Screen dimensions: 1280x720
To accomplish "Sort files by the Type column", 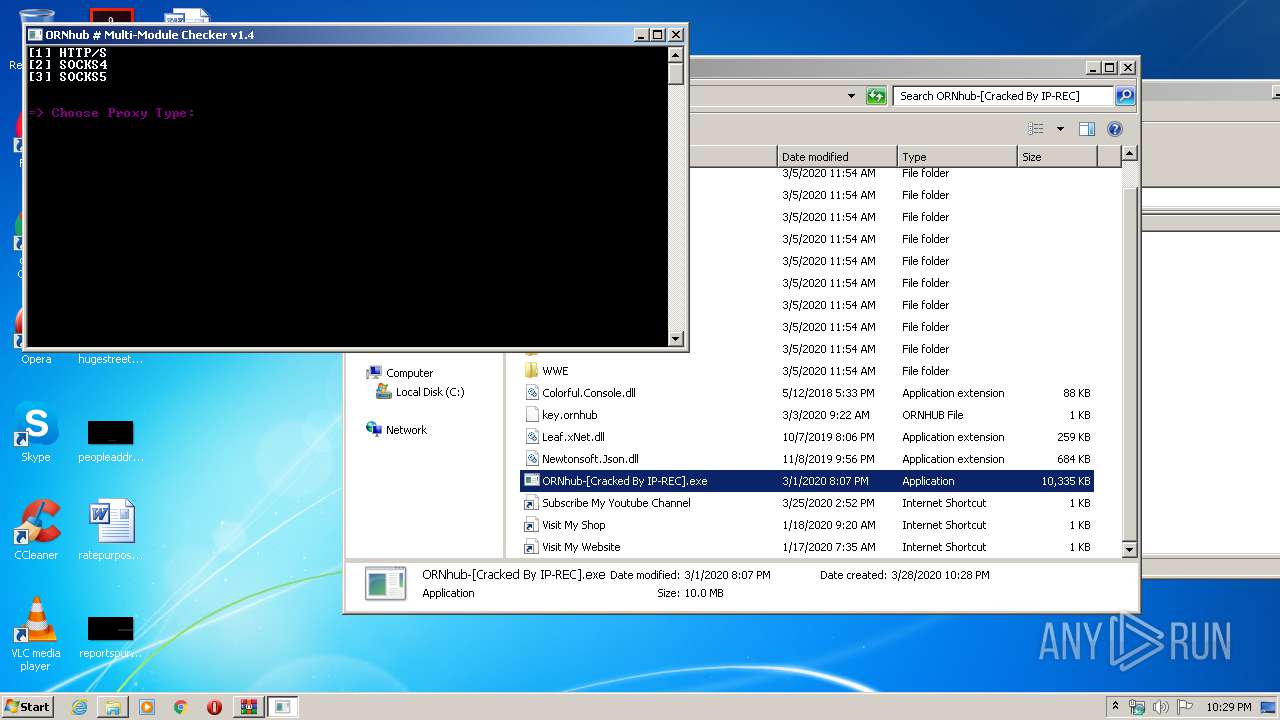I will 957,157.
